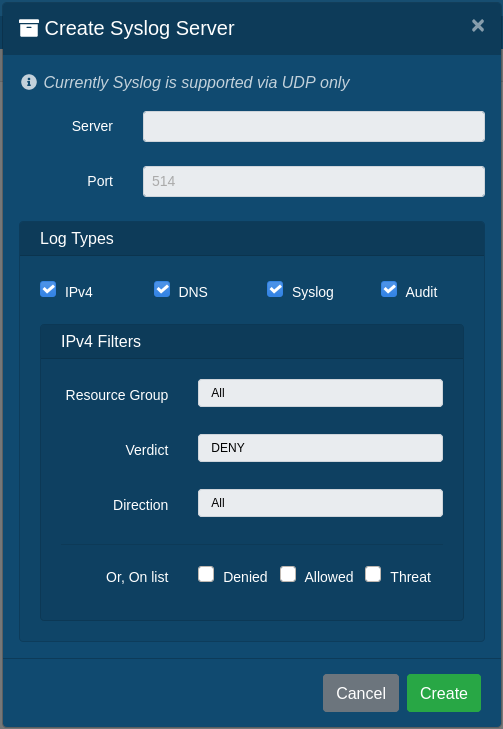Disable the Audit log type checkbox

tap(389, 289)
